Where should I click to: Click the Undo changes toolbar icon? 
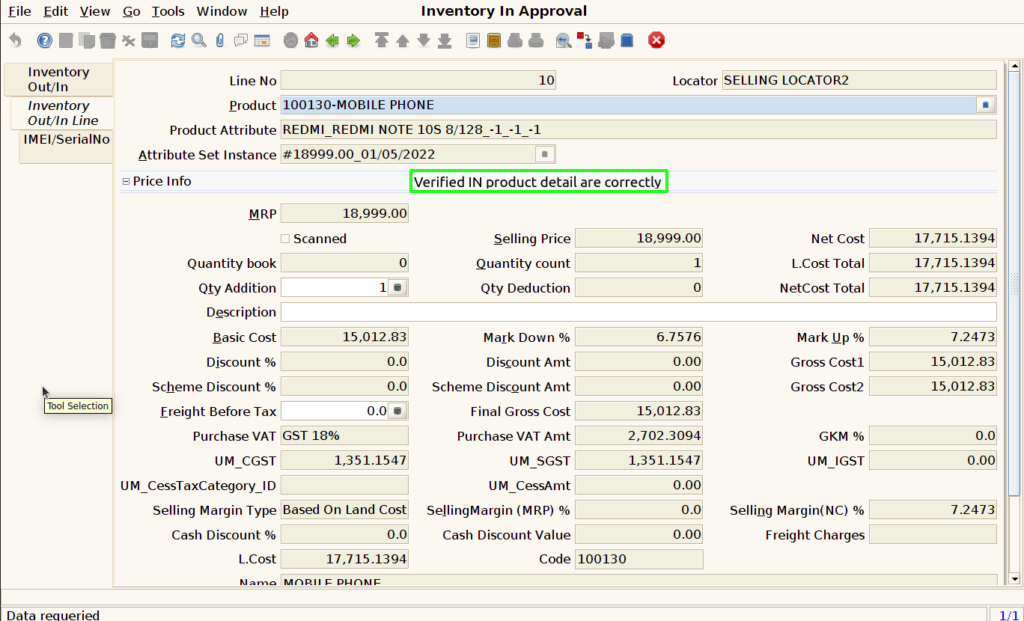[x=15, y=40]
